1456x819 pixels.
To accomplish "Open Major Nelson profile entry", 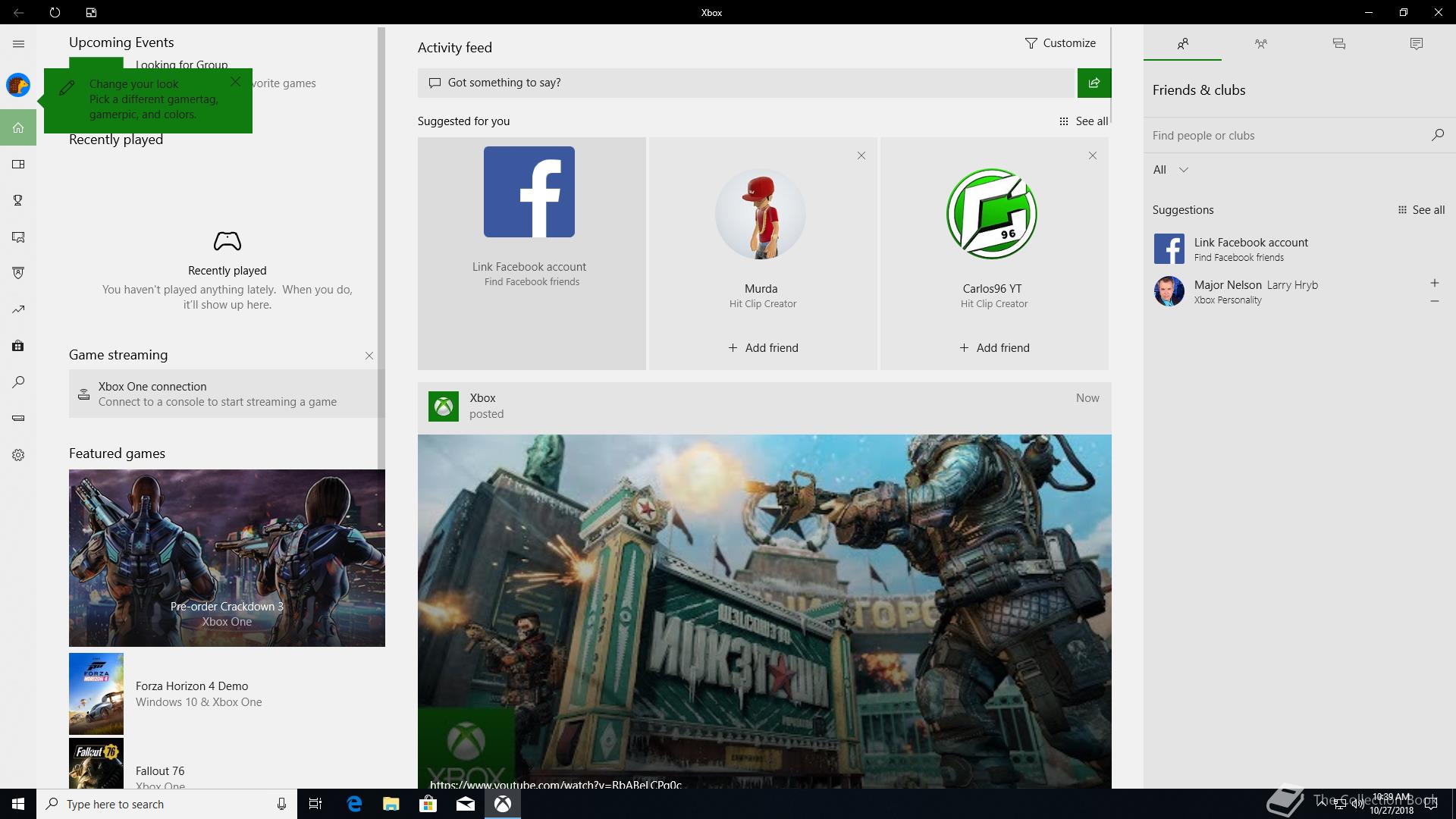I will coord(1286,291).
